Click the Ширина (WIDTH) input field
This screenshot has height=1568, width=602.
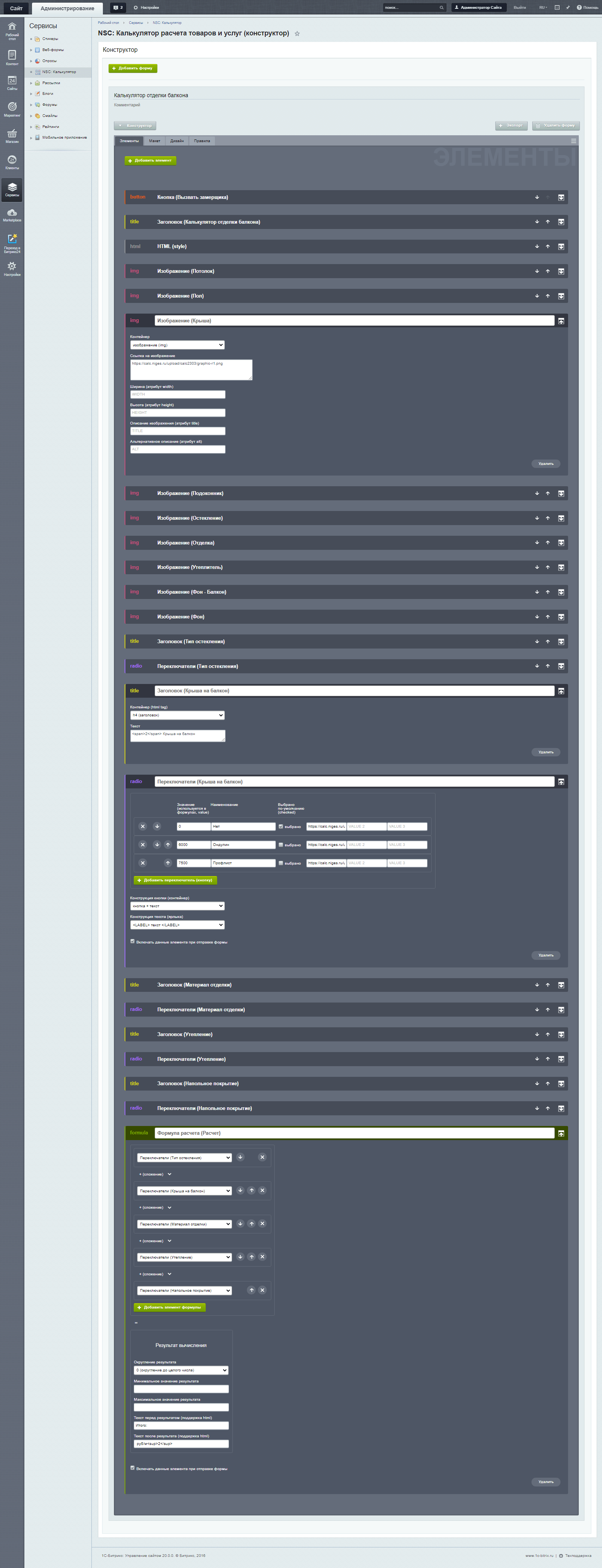(177, 394)
